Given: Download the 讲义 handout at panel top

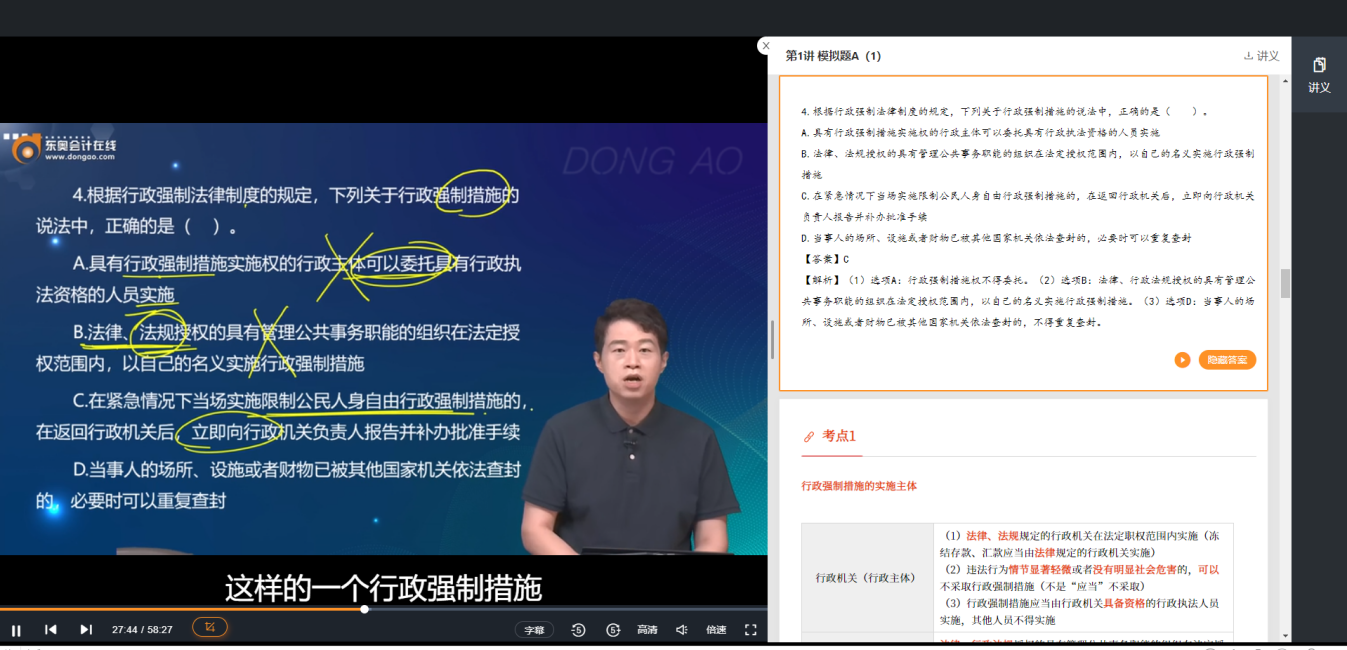Looking at the screenshot, I should point(1261,56).
